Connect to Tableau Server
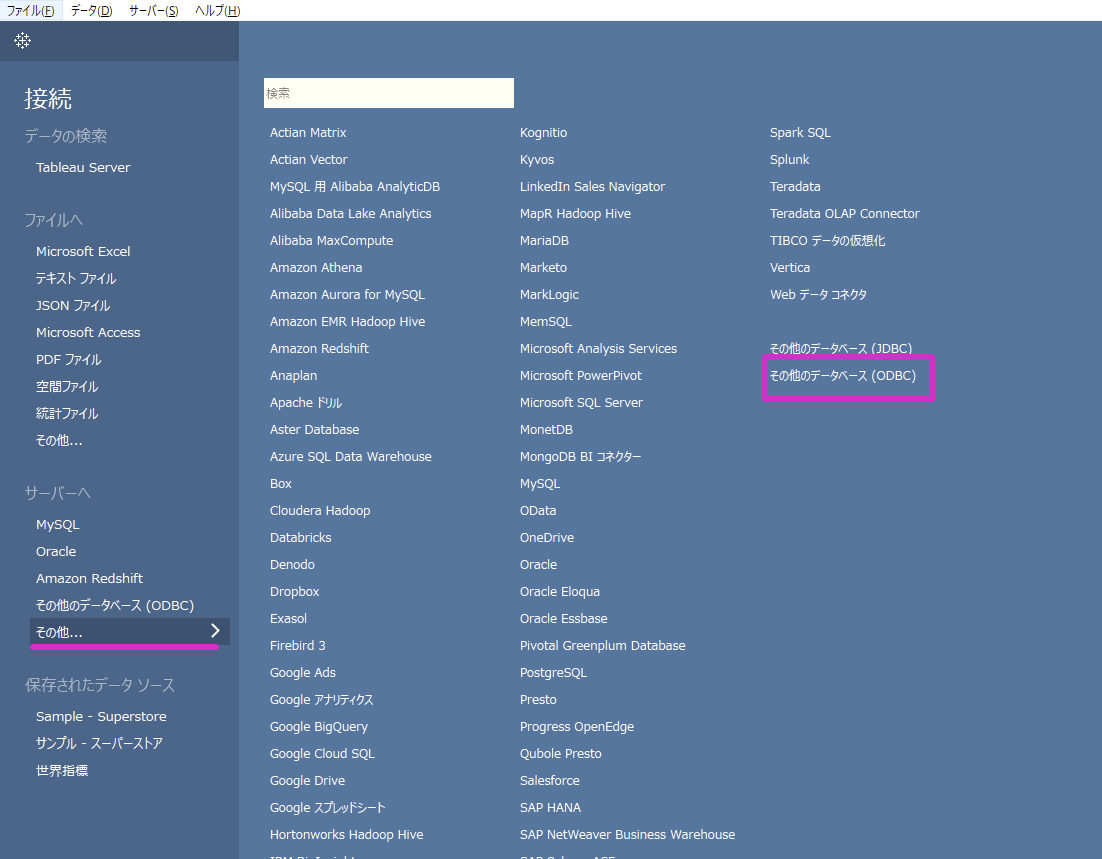This screenshot has width=1102, height=859. pyautogui.click(x=83, y=167)
